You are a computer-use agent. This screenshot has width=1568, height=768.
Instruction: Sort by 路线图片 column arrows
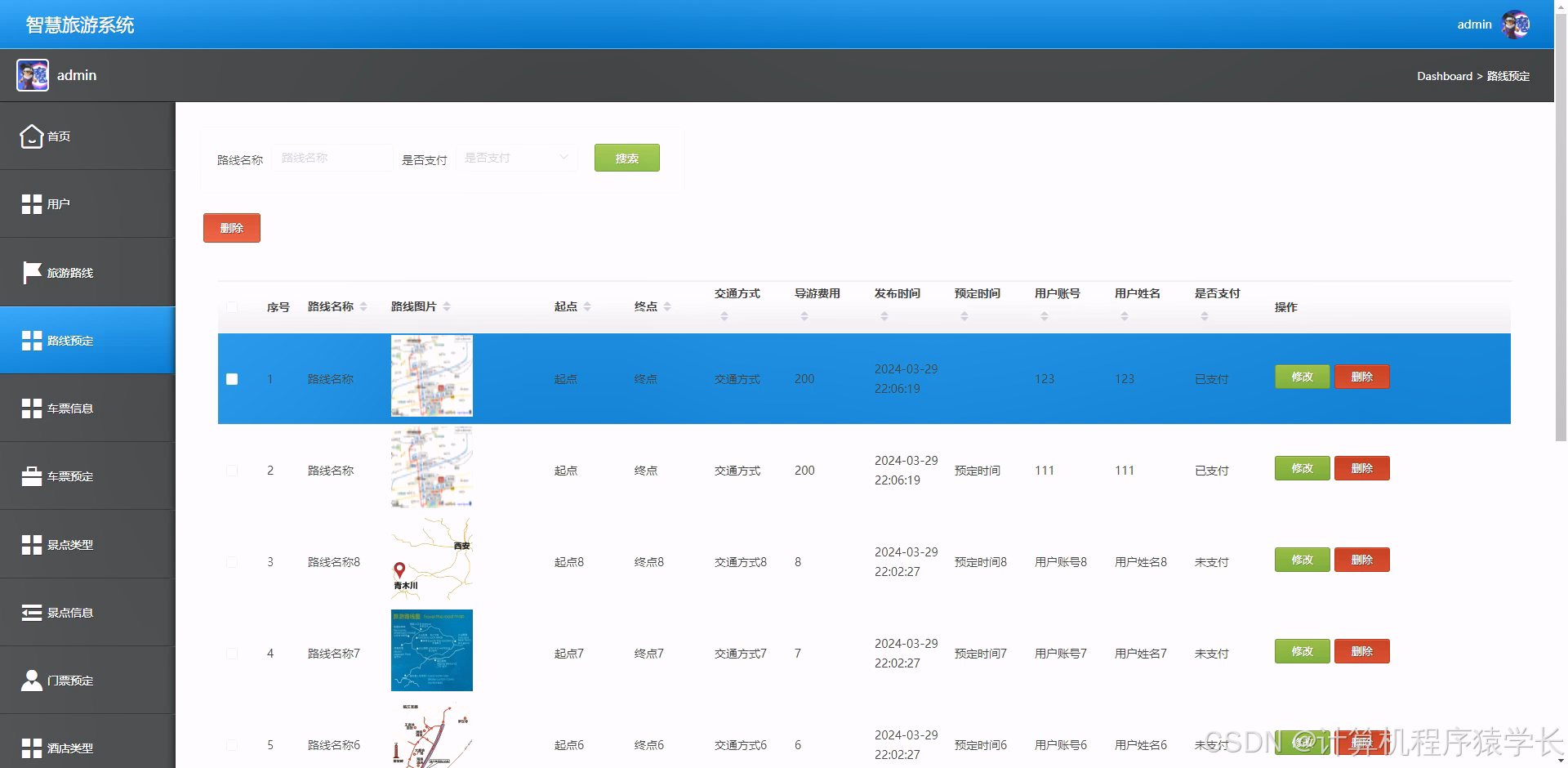coord(447,306)
